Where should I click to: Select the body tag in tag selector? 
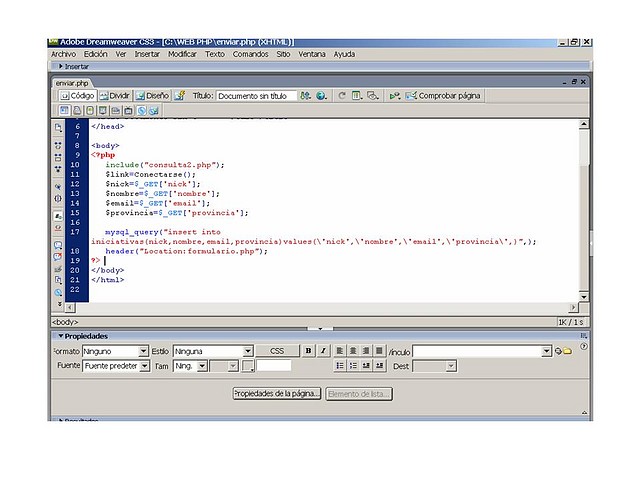(65, 322)
